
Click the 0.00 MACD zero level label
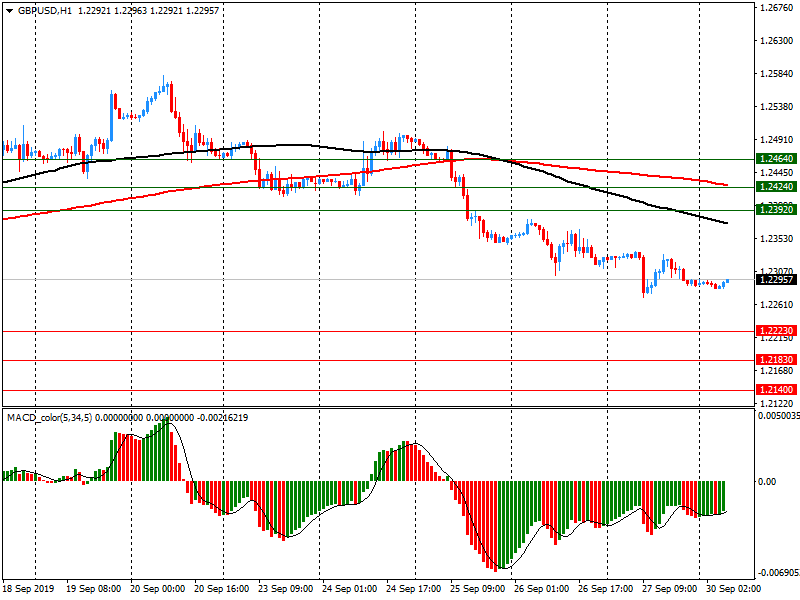[x=767, y=482]
